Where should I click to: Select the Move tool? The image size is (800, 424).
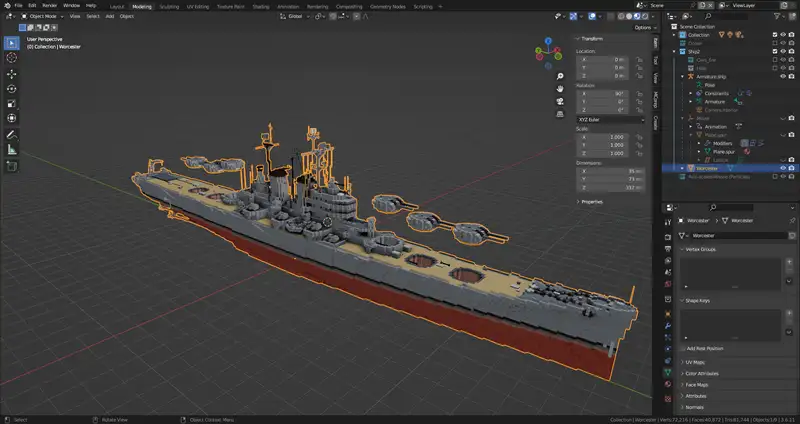coord(12,74)
